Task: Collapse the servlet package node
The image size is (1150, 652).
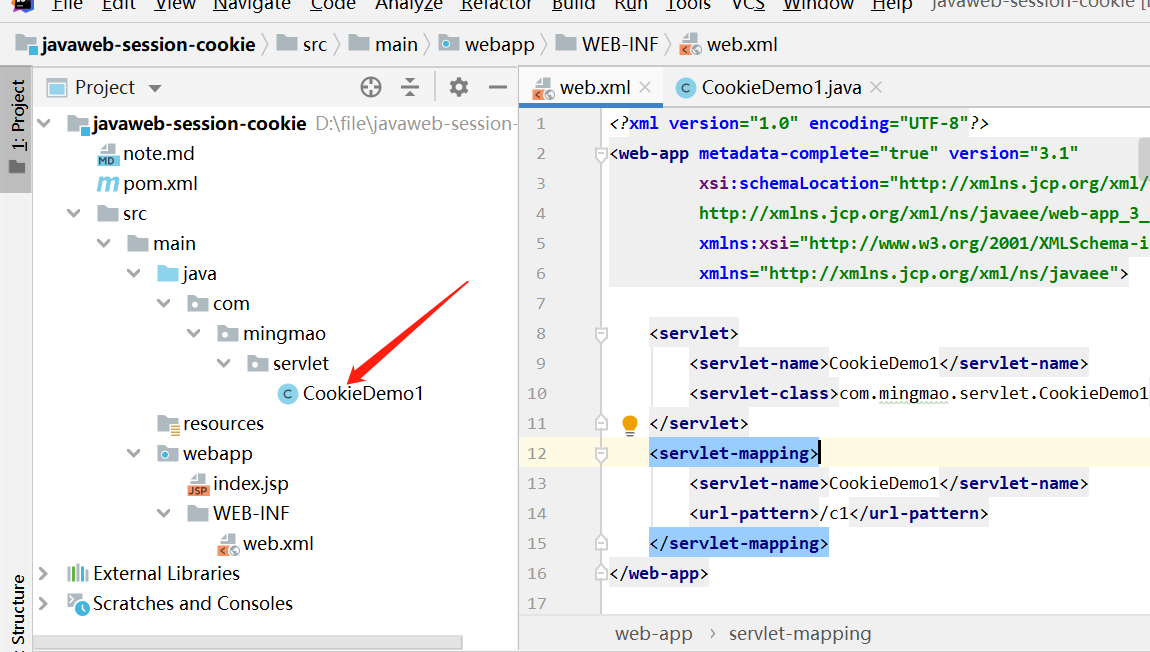Action: [x=224, y=364]
